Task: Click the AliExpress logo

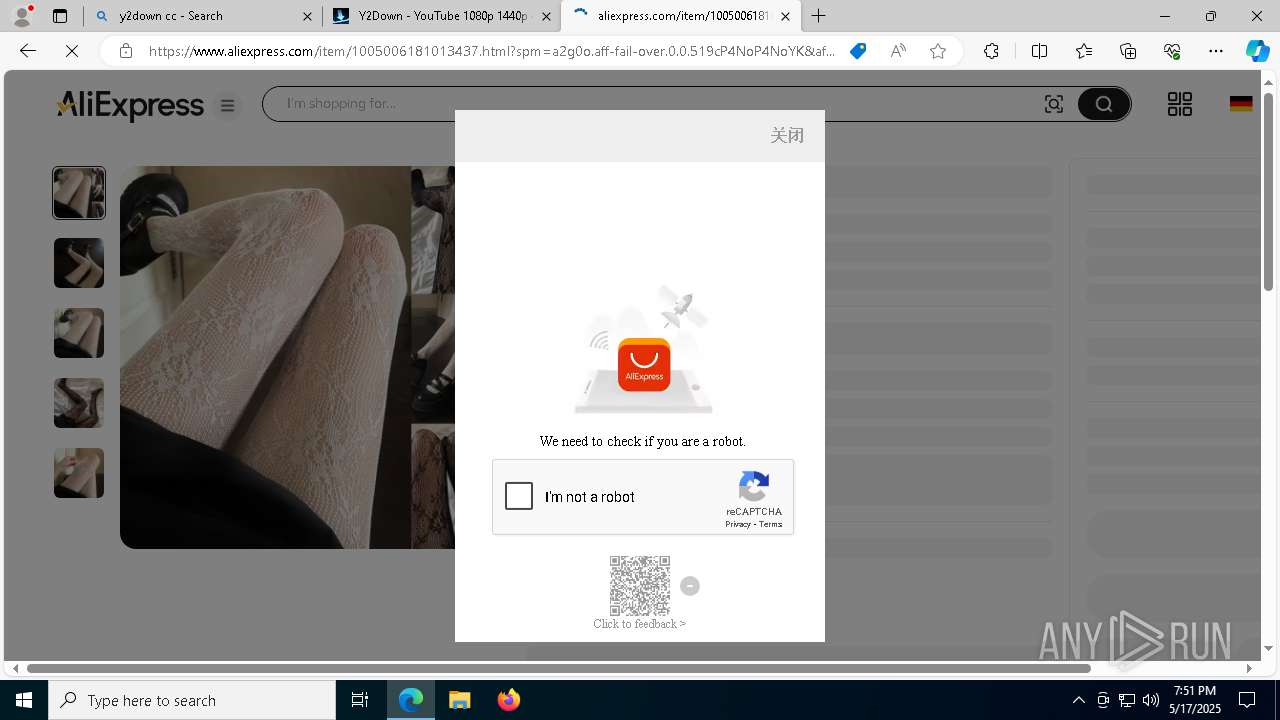Action: 130,105
